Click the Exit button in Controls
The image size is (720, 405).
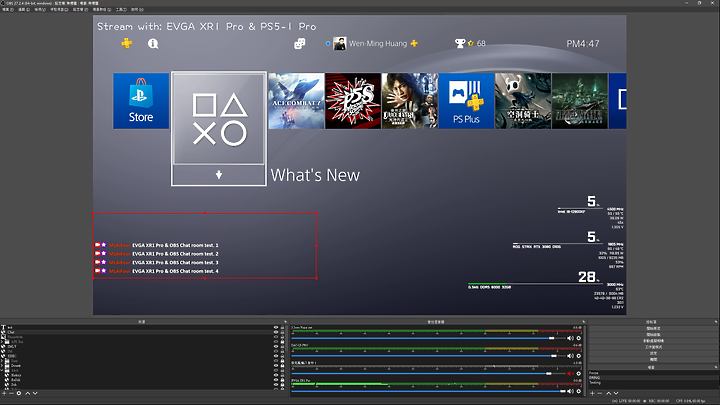653,360
